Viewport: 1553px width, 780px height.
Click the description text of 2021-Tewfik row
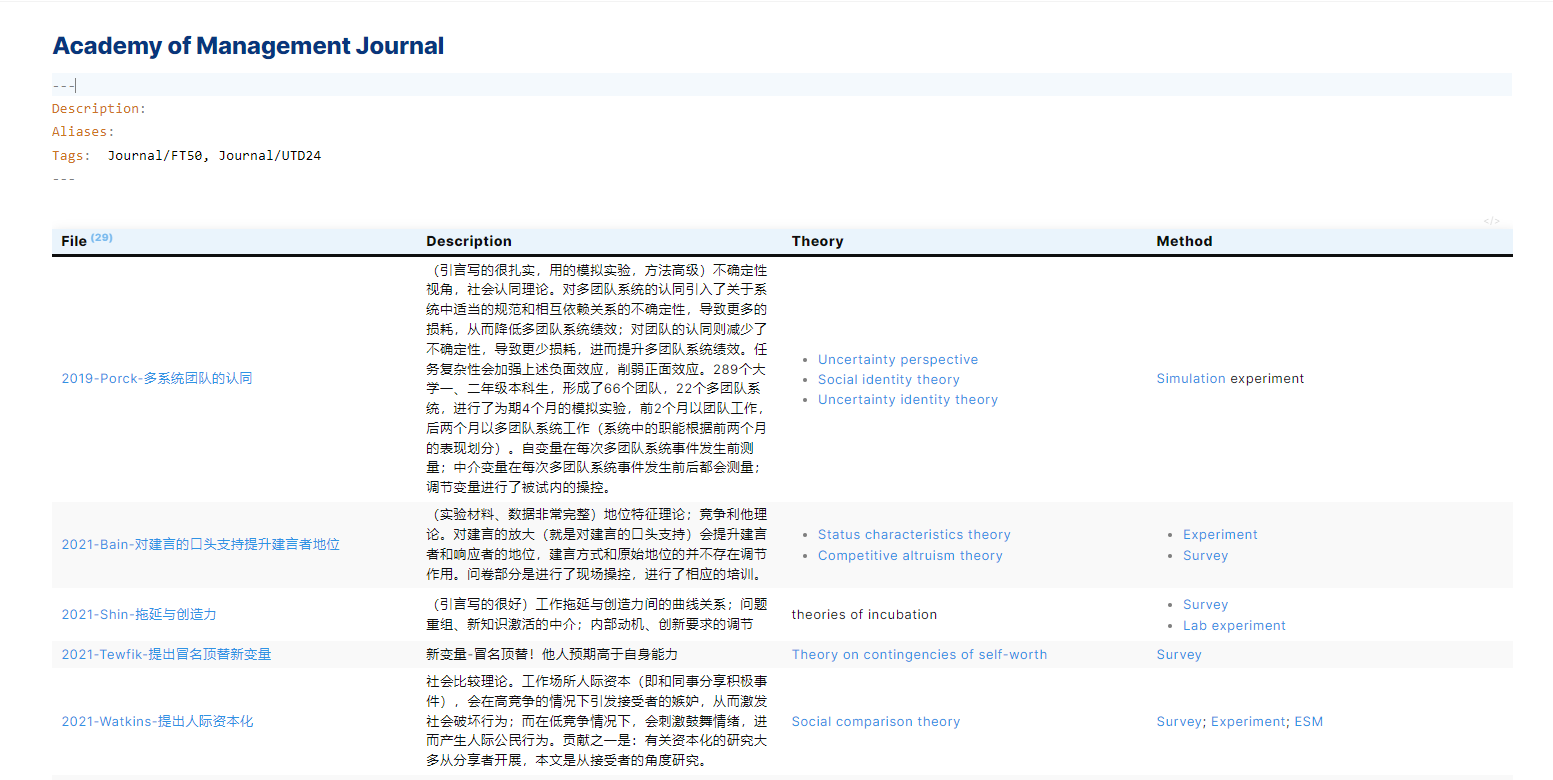(552, 654)
